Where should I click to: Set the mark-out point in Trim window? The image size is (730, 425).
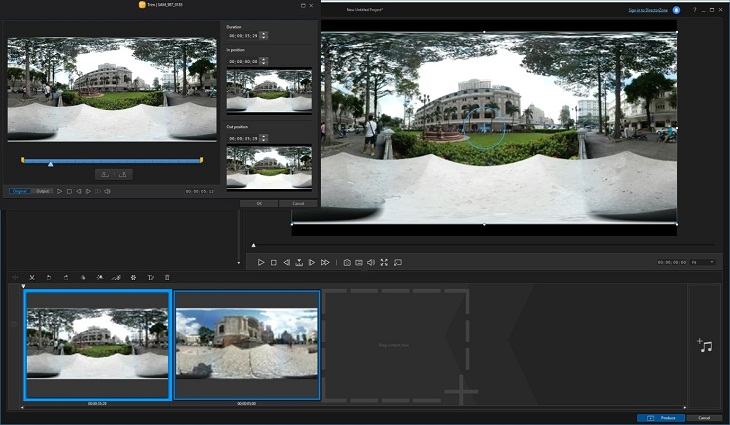click(x=123, y=175)
